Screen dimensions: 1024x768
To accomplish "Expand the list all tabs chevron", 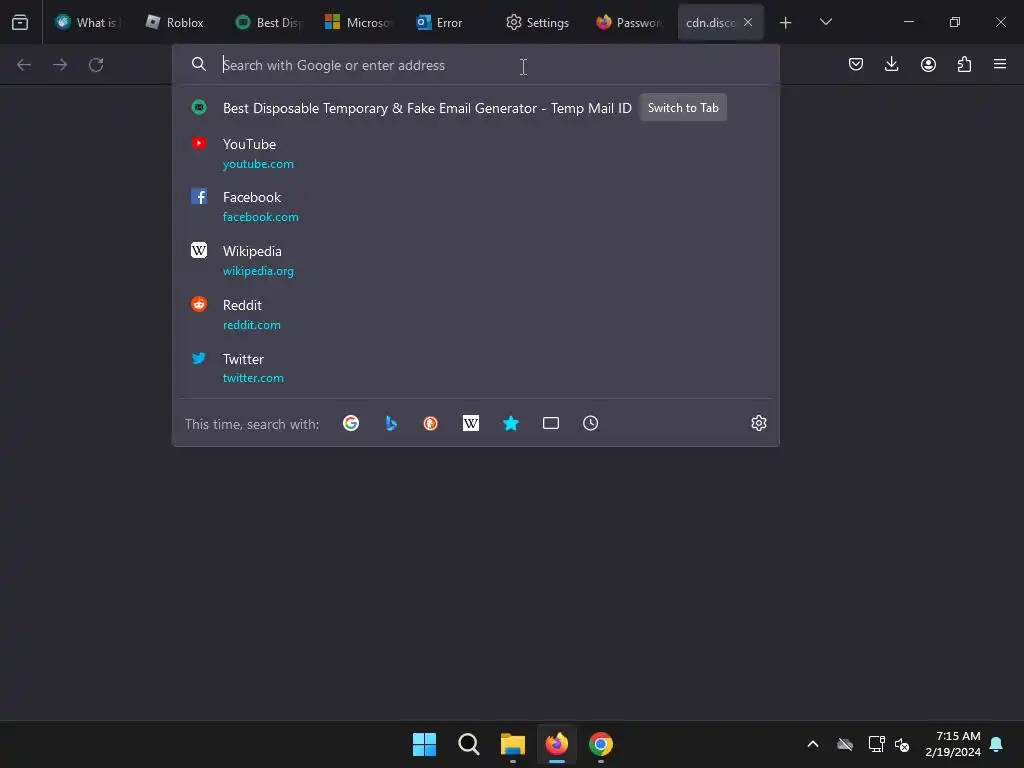I will tap(826, 22).
